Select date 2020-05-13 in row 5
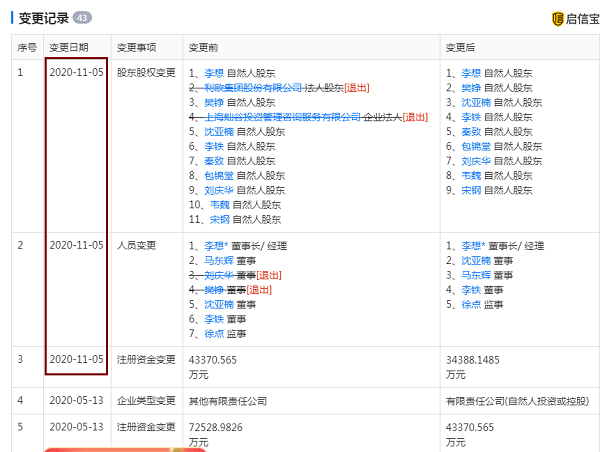 (x=77, y=427)
